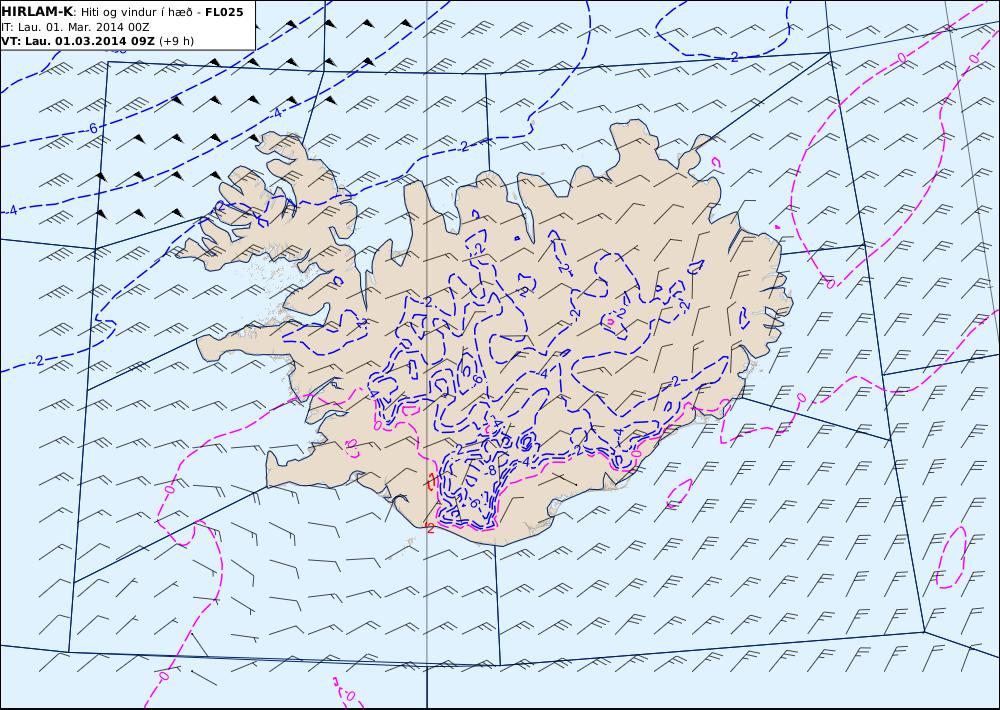Click the HIRLAM-K model name in title box
The width and height of the screenshot is (1000, 710).
(37, 12)
